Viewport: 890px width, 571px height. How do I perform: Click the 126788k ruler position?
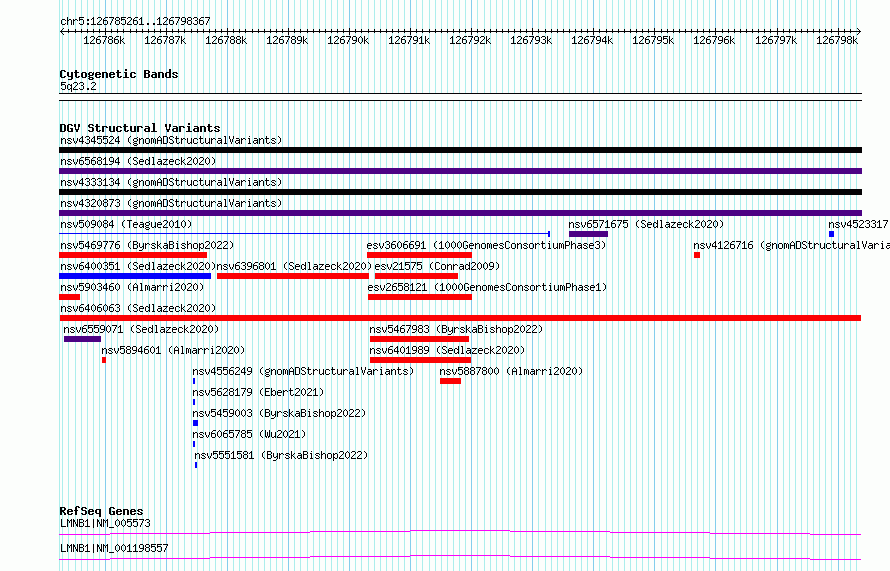click(226, 40)
